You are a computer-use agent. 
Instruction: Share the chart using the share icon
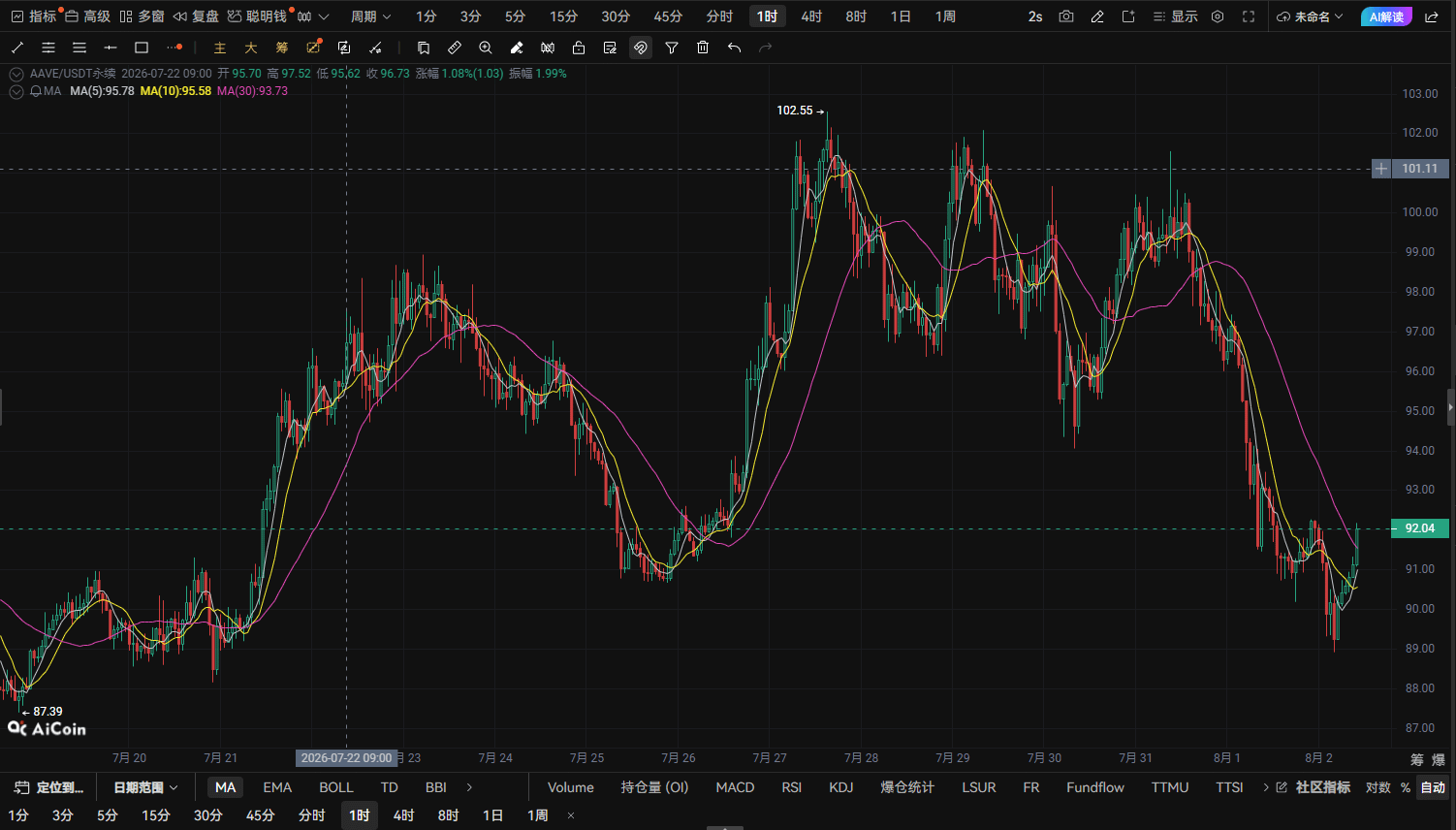coord(1432,16)
